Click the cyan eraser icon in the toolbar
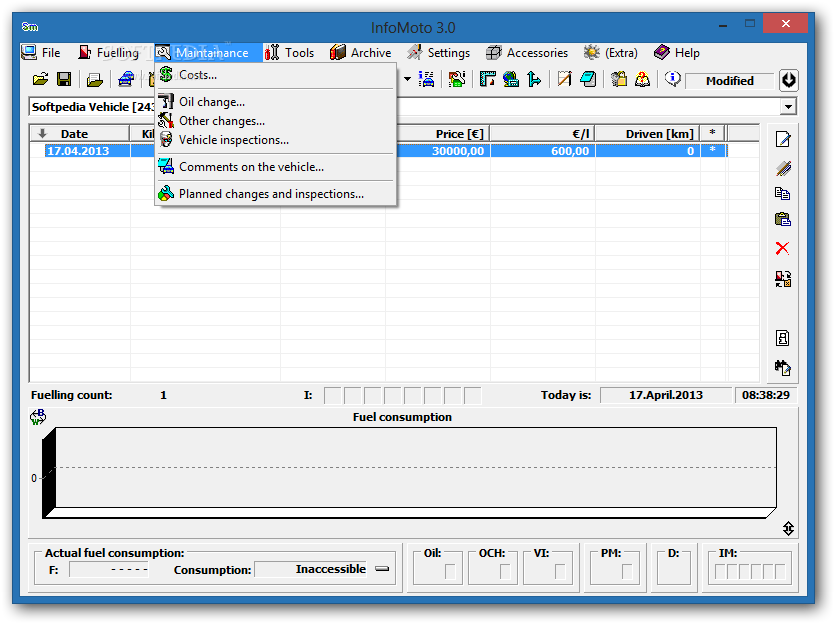835x624 pixels. (588, 79)
